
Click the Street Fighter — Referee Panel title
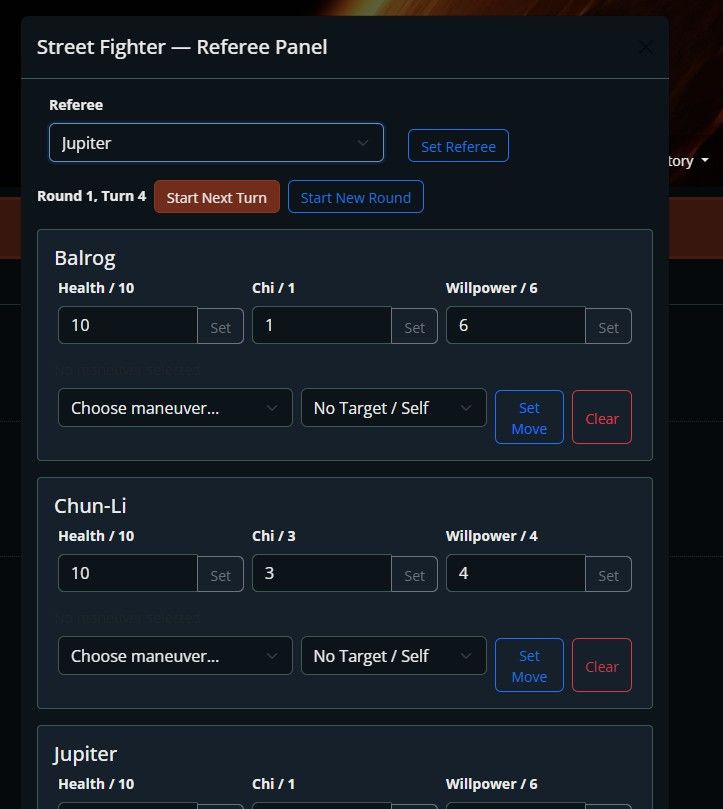(x=182, y=47)
